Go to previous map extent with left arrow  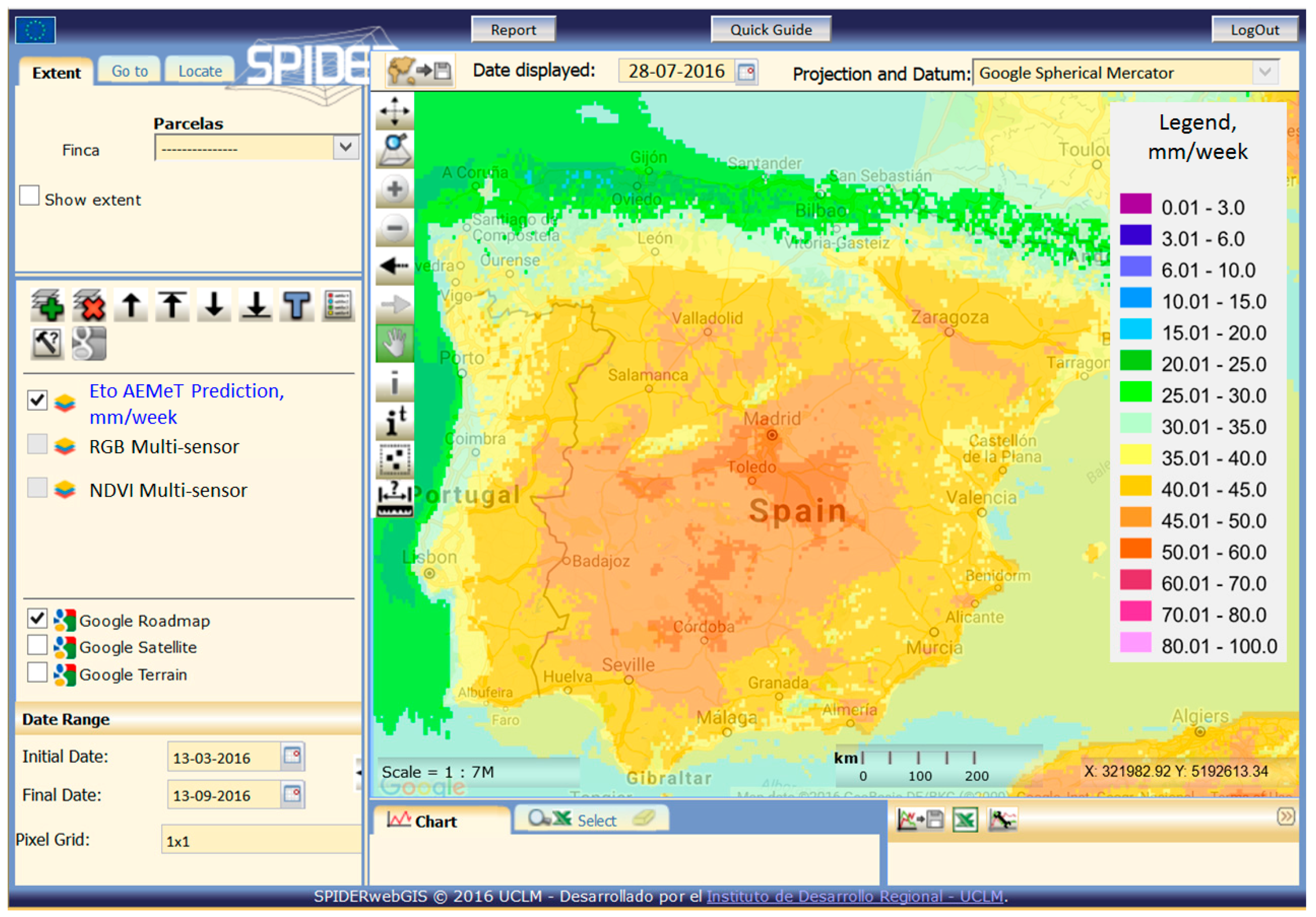click(x=394, y=266)
